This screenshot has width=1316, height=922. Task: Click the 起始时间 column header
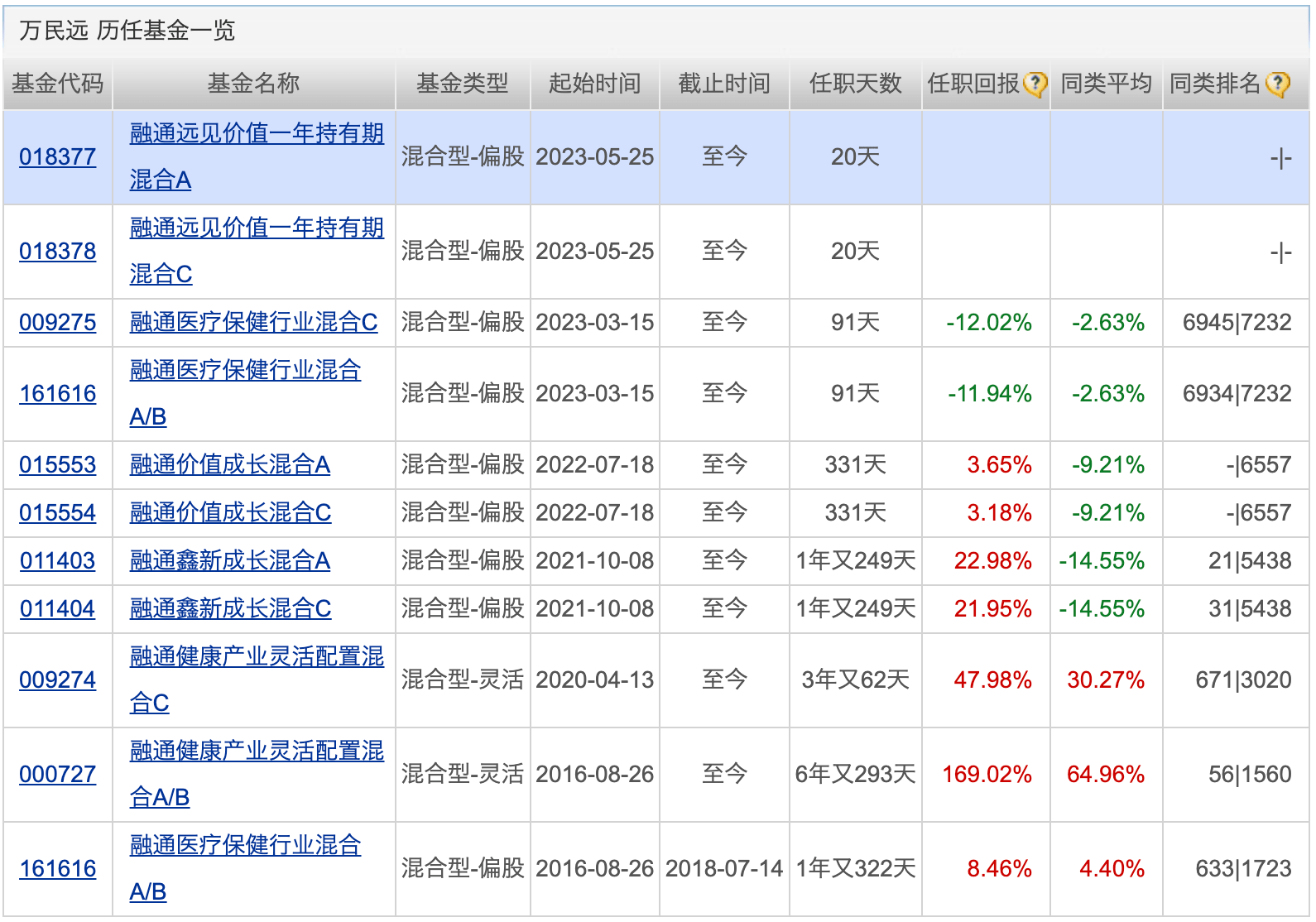click(x=595, y=84)
